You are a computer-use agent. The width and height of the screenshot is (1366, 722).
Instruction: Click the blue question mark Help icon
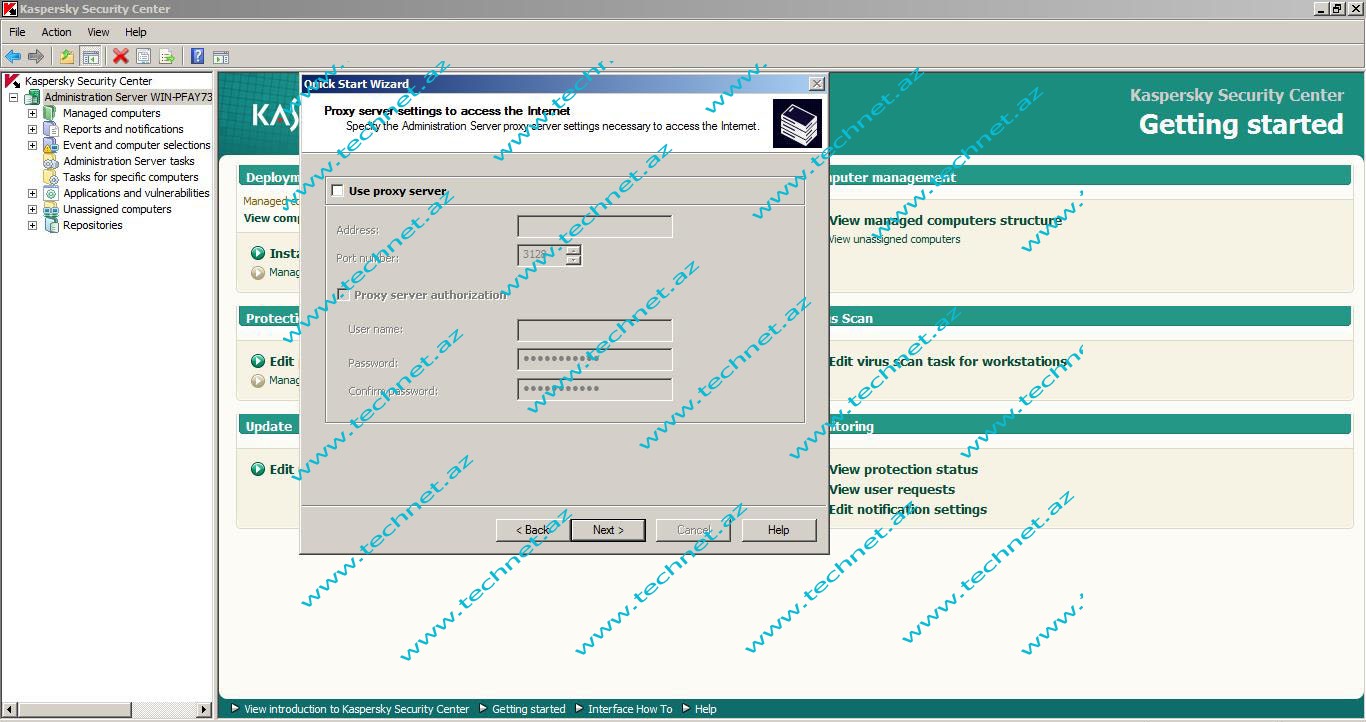tap(197, 57)
